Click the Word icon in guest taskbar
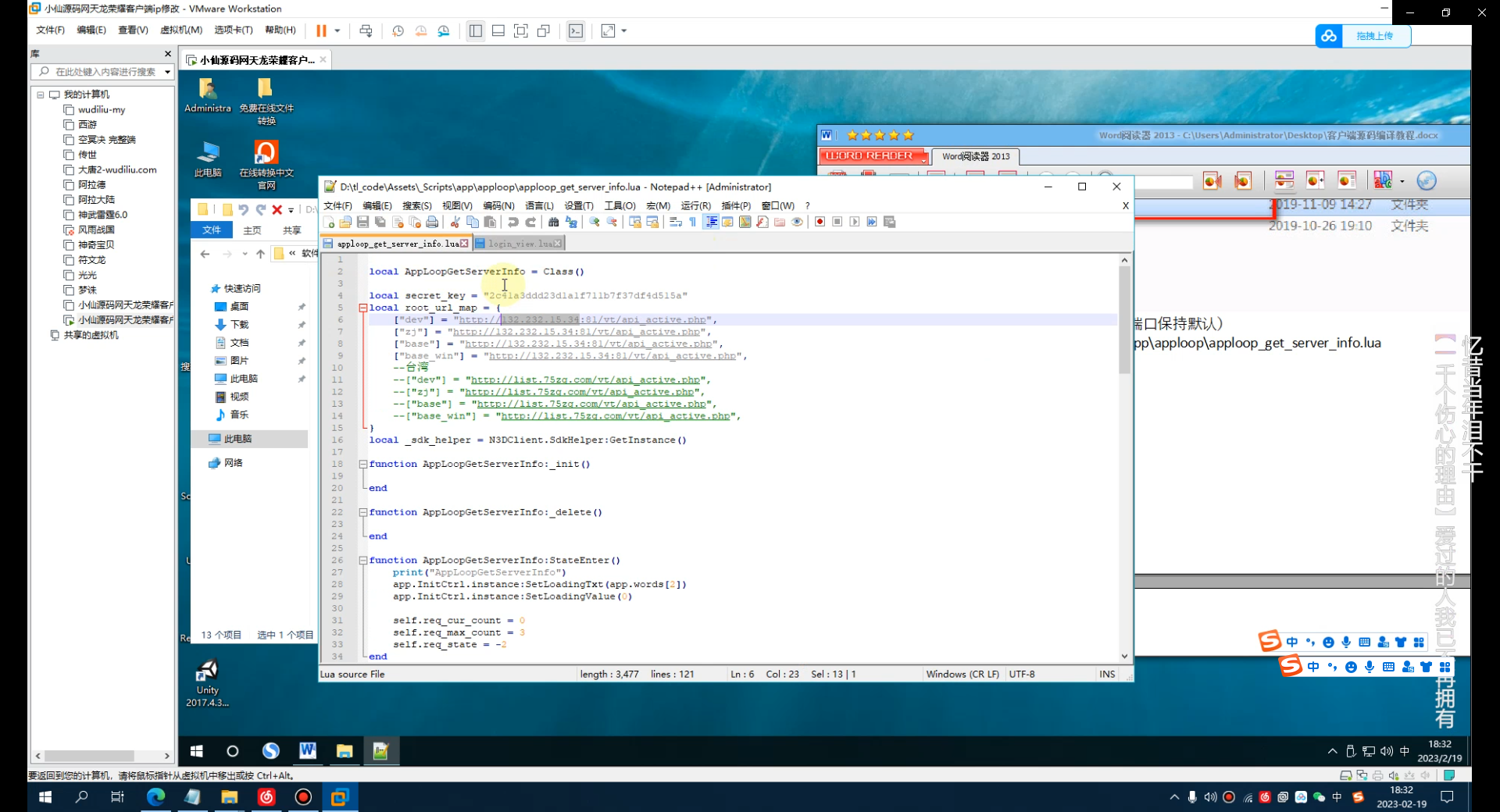This screenshot has height=812, width=1500. (x=308, y=751)
